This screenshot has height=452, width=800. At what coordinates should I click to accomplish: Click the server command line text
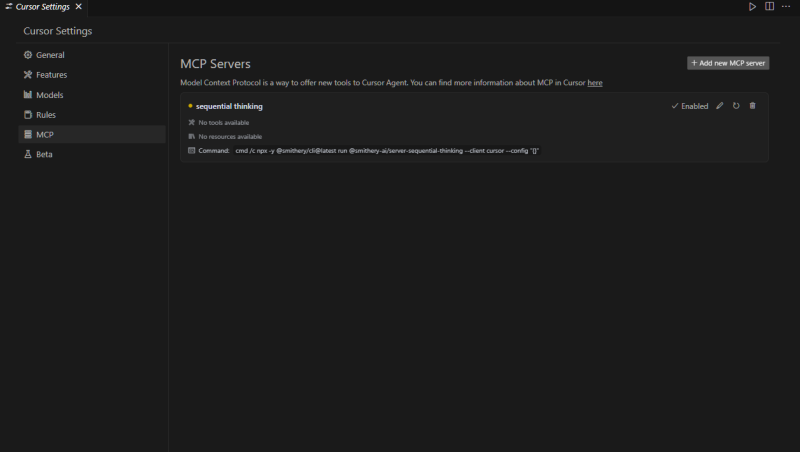click(387, 150)
